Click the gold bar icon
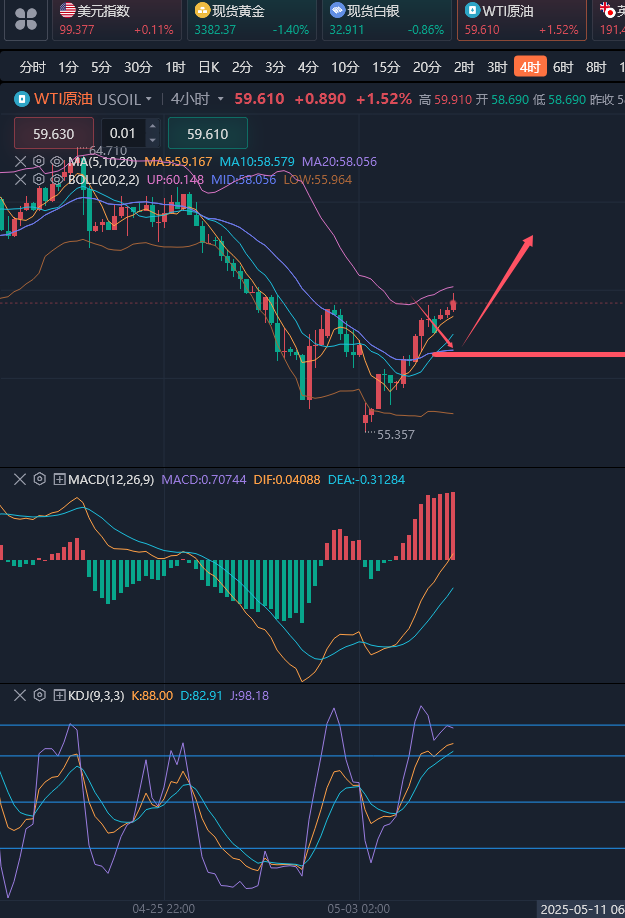 pyautogui.click(x=202, y=10)
